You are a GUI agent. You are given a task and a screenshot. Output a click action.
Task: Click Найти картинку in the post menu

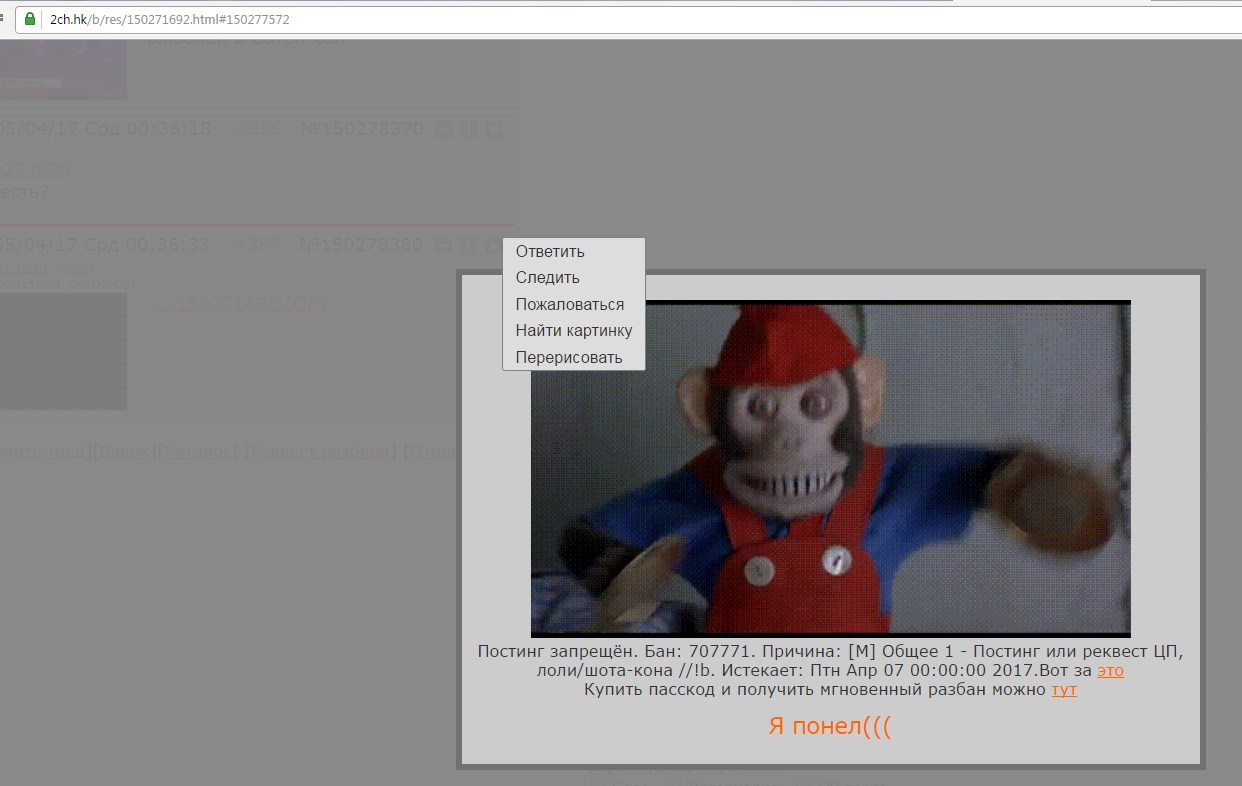(573, 330)
